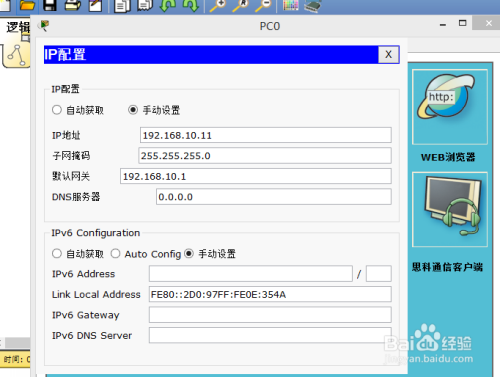Screen dimensions: 500x377
Task: Open the WEB浏览器 browser application
Action: coord(450,107)
